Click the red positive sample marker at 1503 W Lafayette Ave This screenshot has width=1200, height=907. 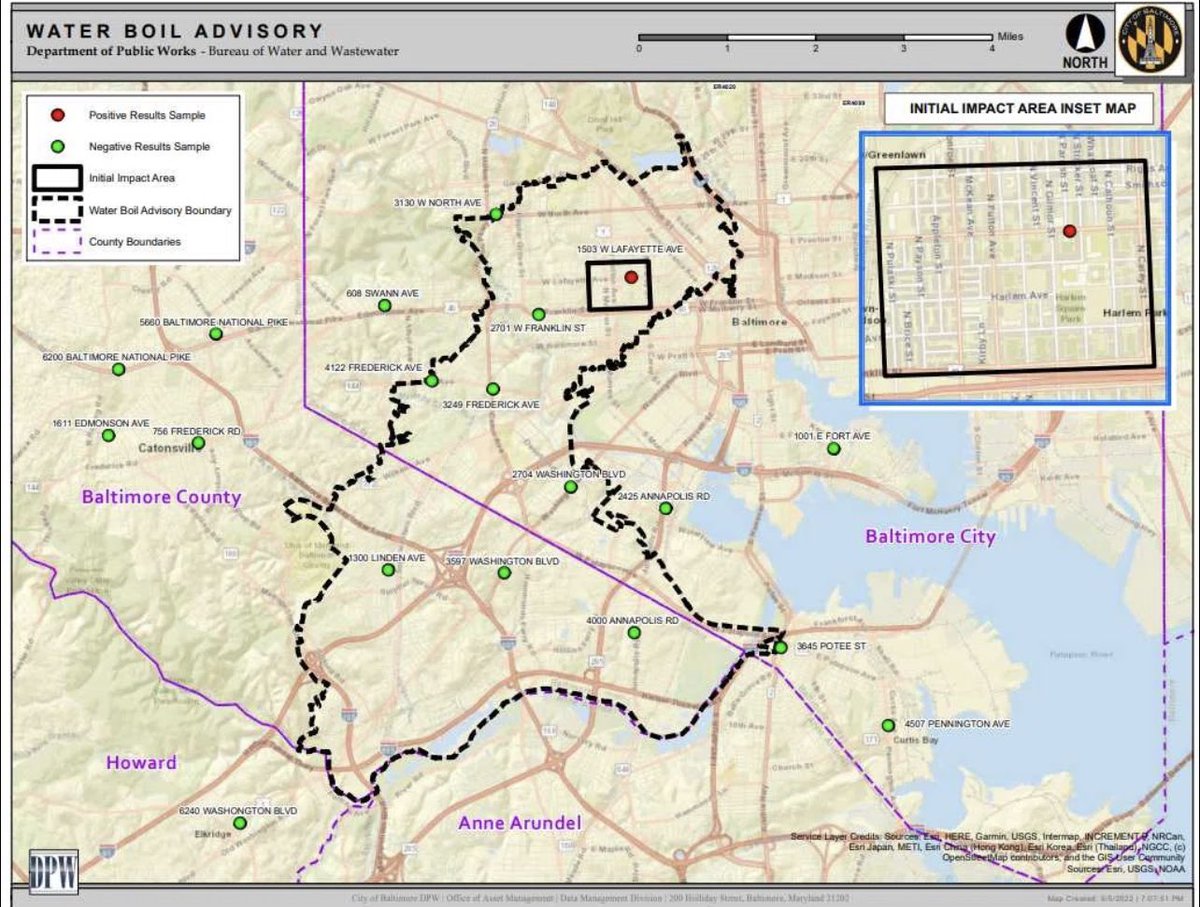pos(631,278)
